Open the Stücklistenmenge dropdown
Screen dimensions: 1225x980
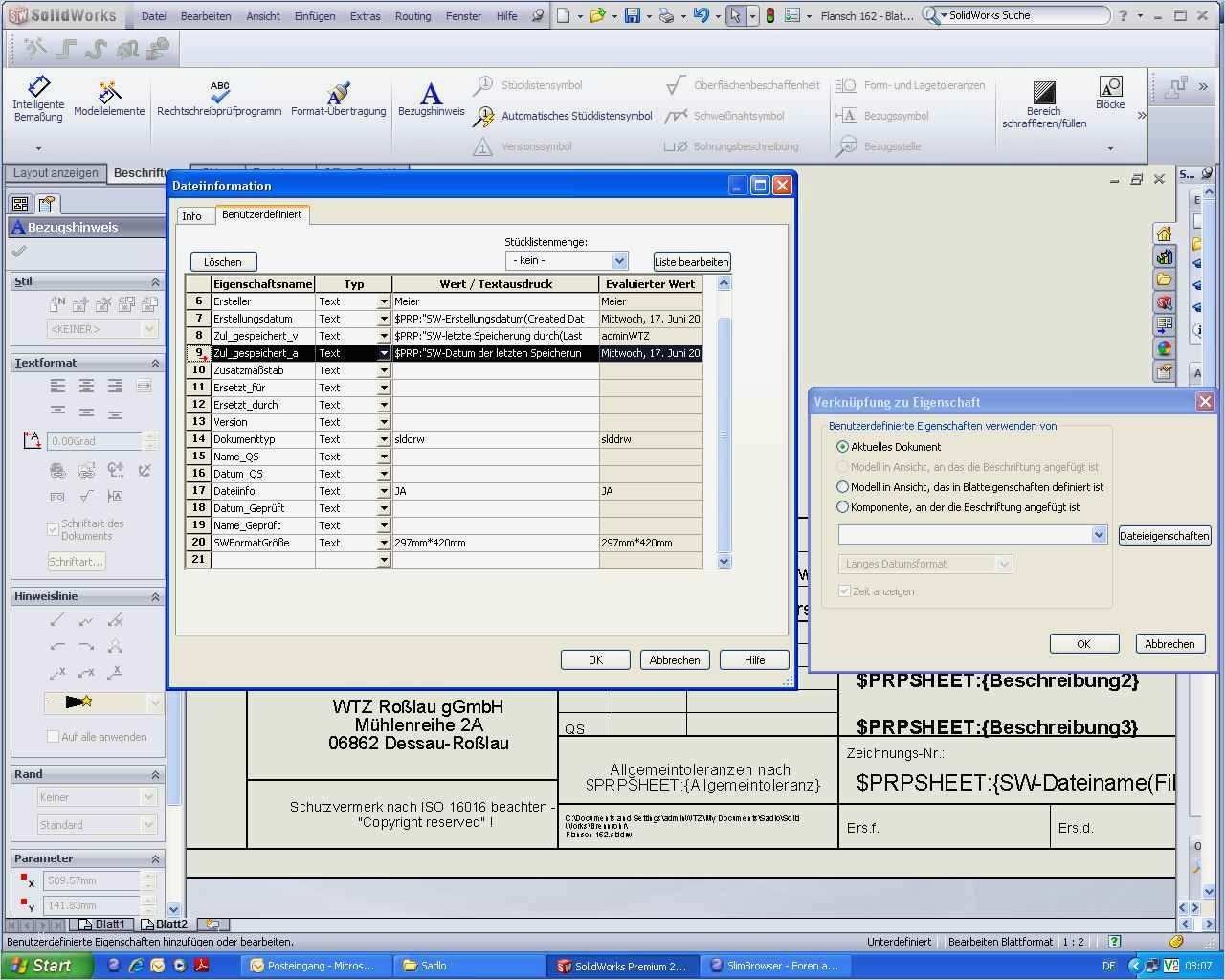pyautogui.click(x=618, y=260)
